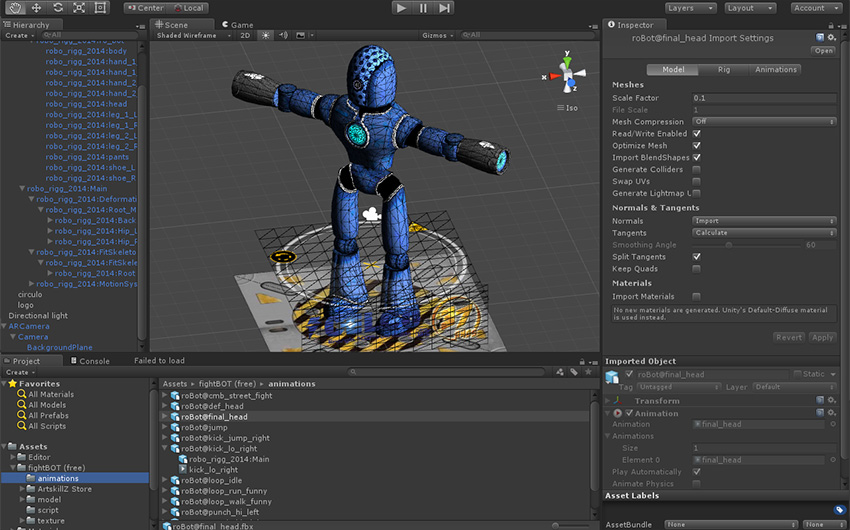Viewport: 850px width, 530px height.
Task: Toggle Center pivot mode button
Action: [145, 8]
